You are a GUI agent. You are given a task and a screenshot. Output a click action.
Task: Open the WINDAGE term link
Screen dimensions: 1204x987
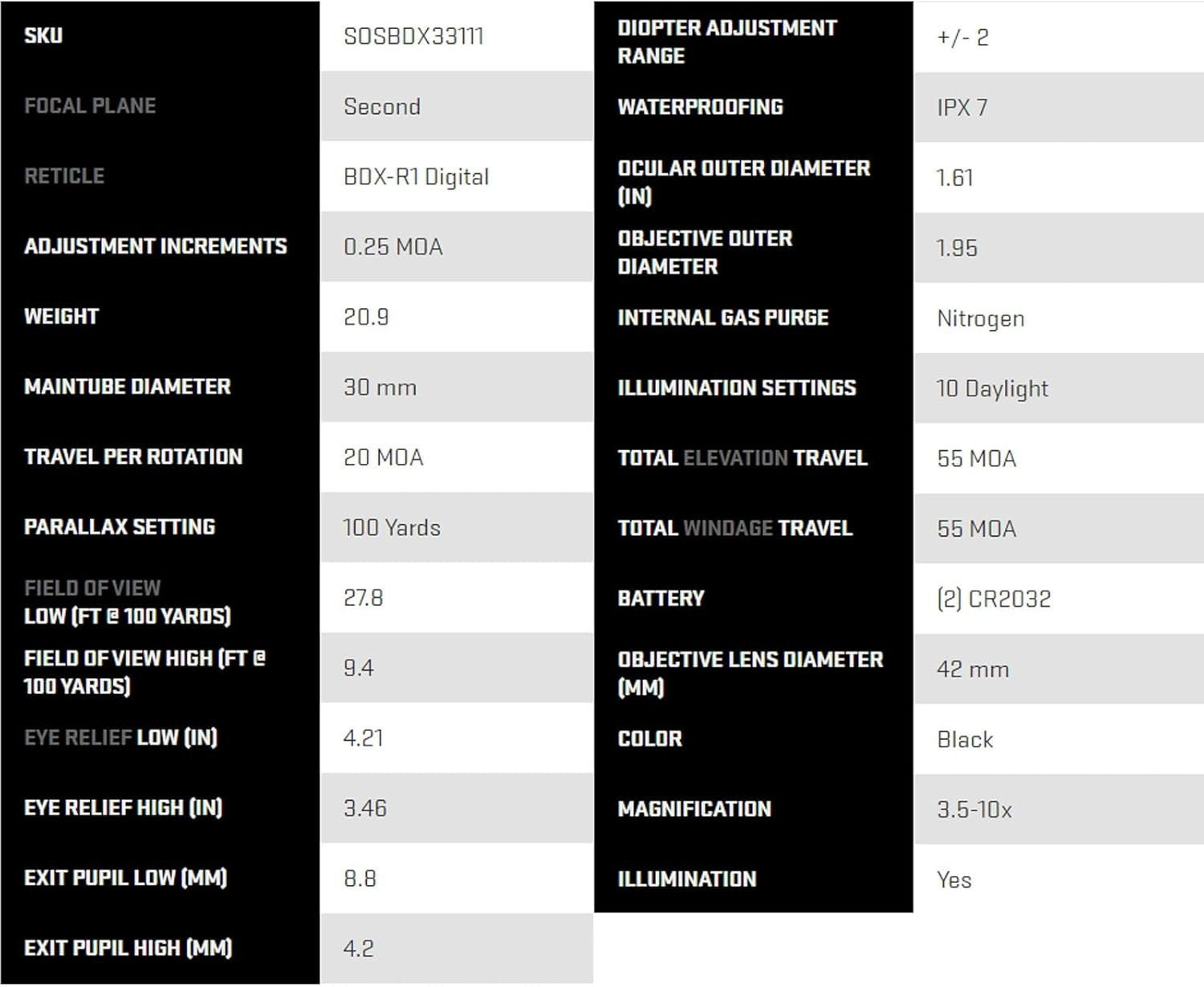pyautogui.click(x=728, y=528)
